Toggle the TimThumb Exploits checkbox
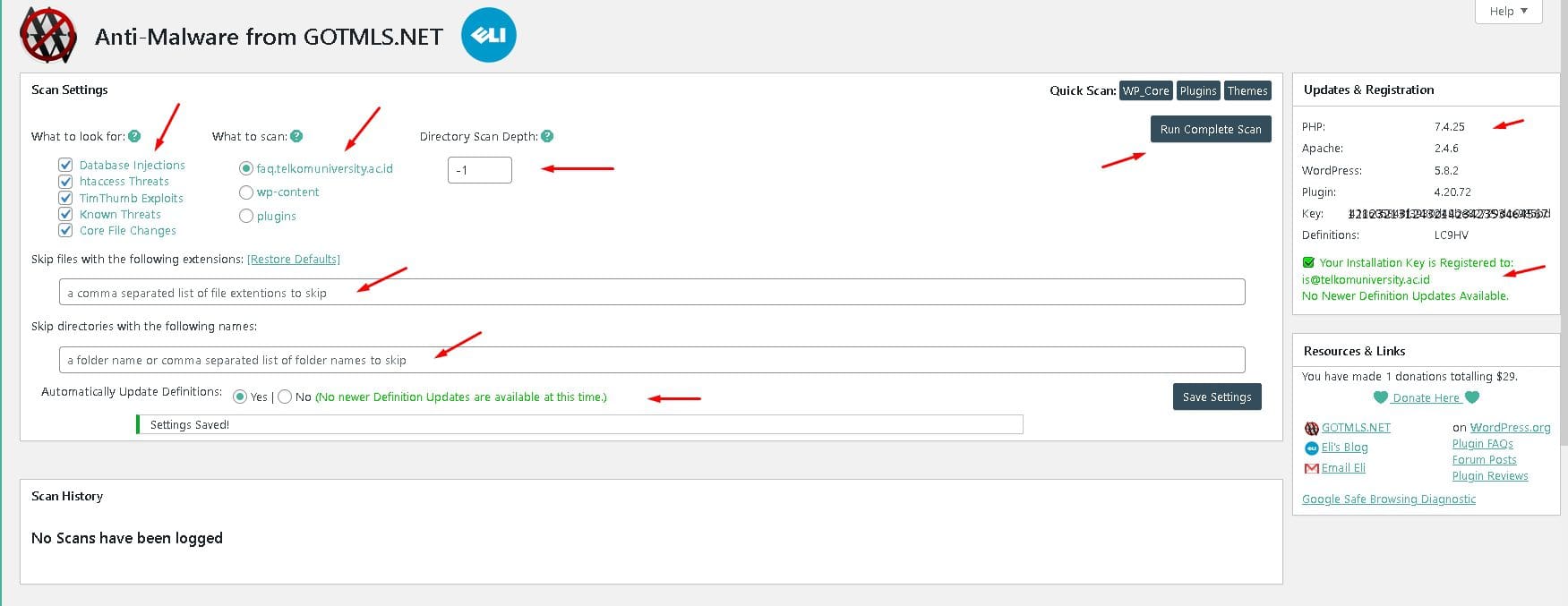The image size is (1568, 606). coord(65,198)
